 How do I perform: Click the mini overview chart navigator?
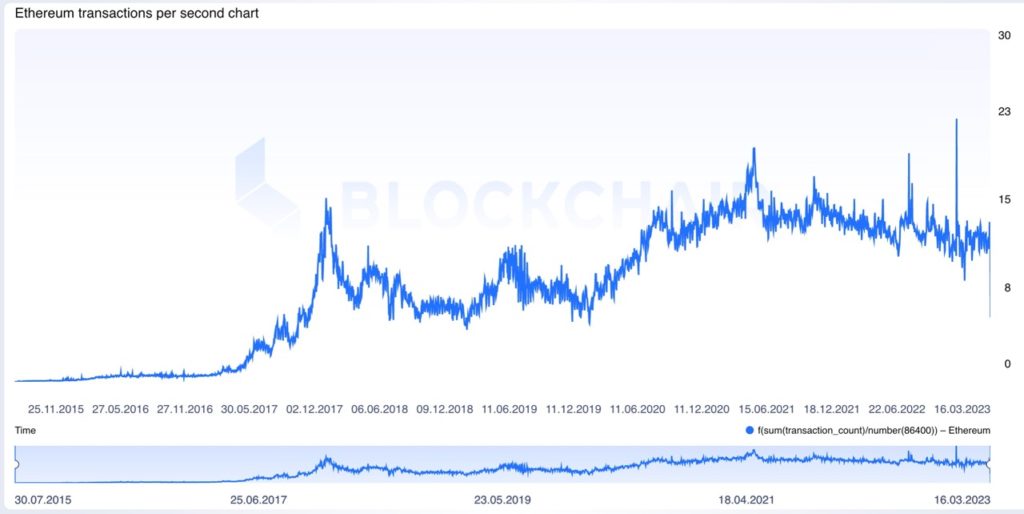click(503, 464)
